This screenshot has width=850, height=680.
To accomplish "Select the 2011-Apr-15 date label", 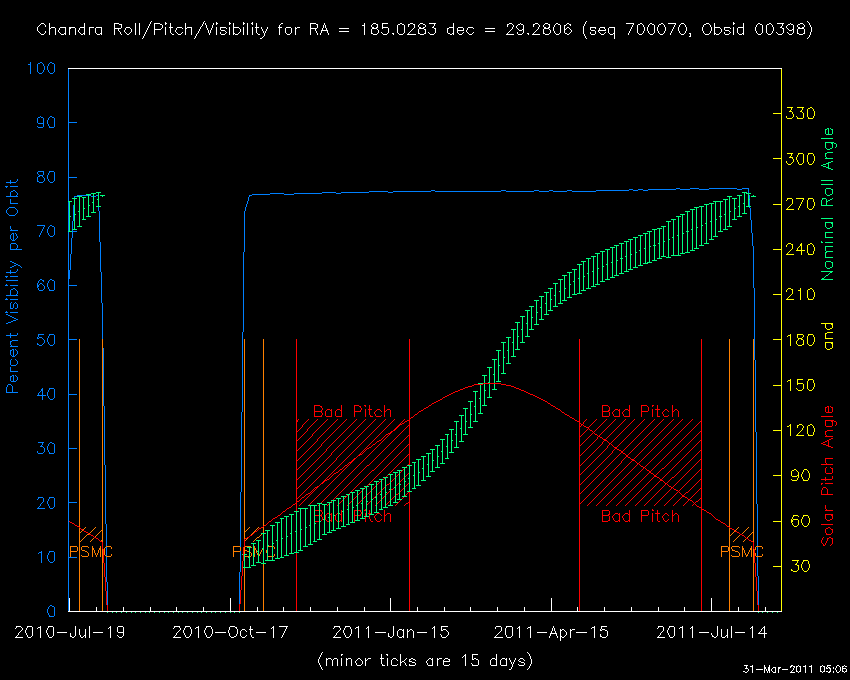I will coord(551,632).
